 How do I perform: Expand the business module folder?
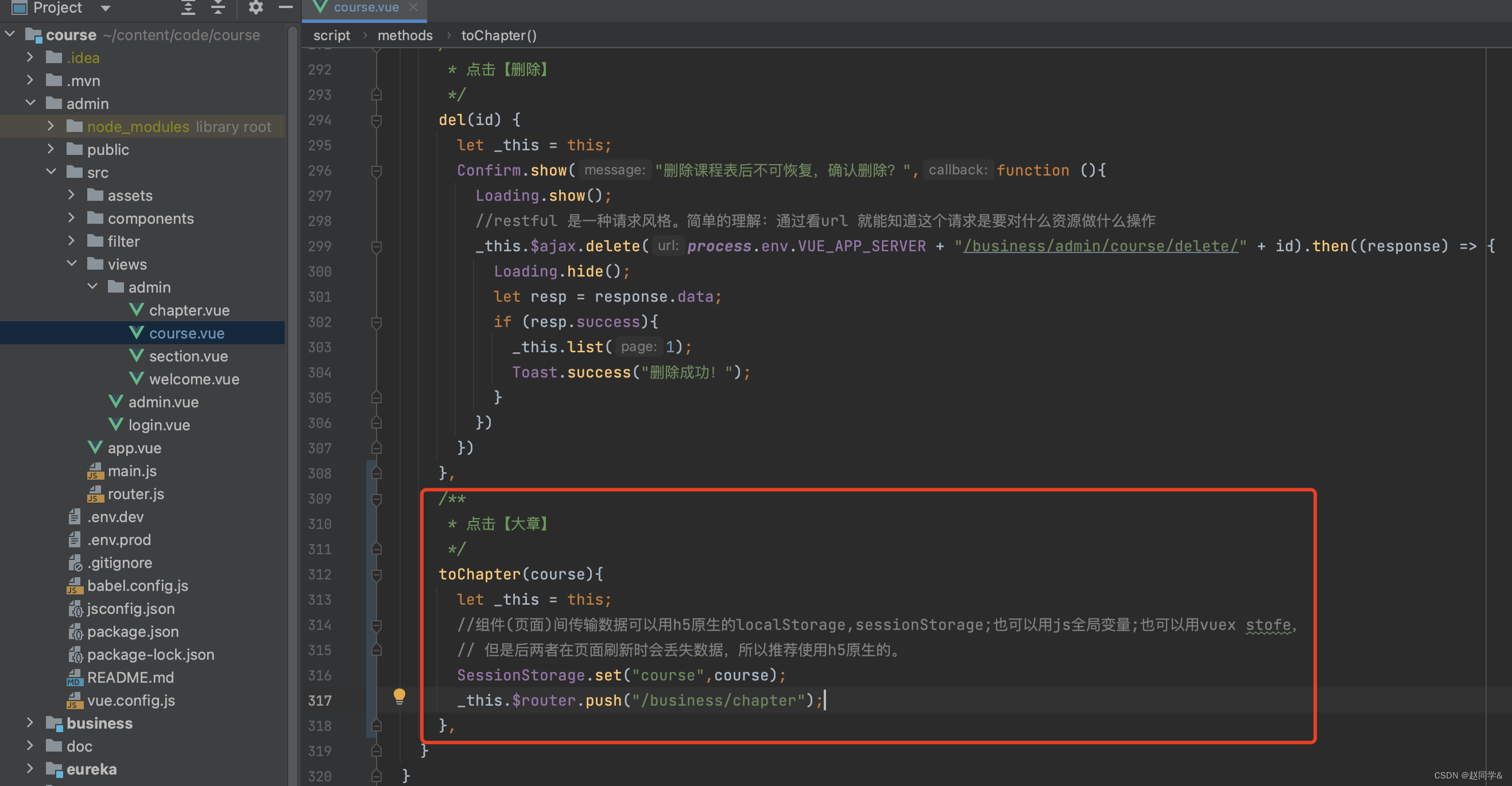click(x=30, y=723)
